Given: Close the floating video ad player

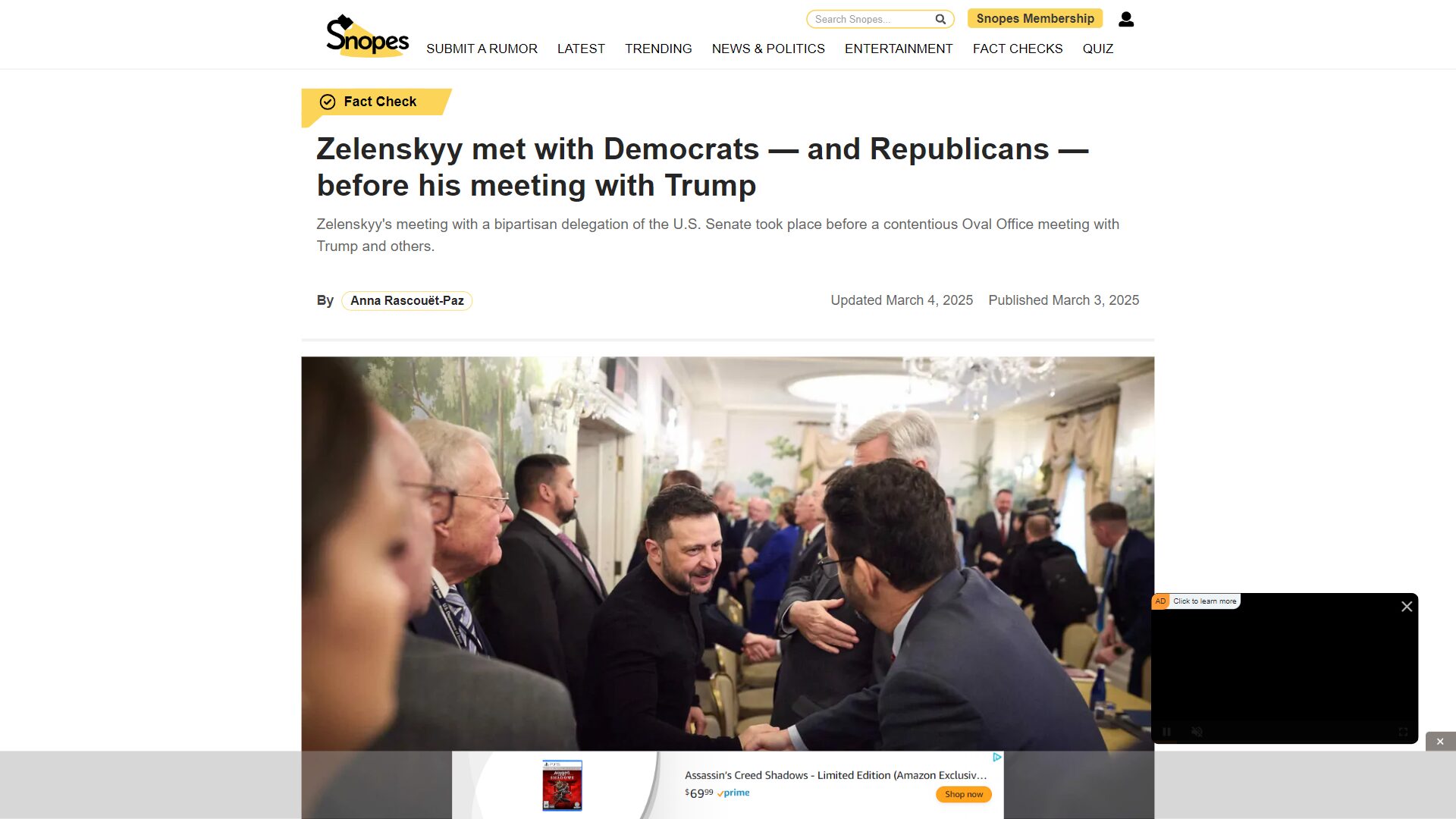Looking at the screenshot, I should point(1407,607).
